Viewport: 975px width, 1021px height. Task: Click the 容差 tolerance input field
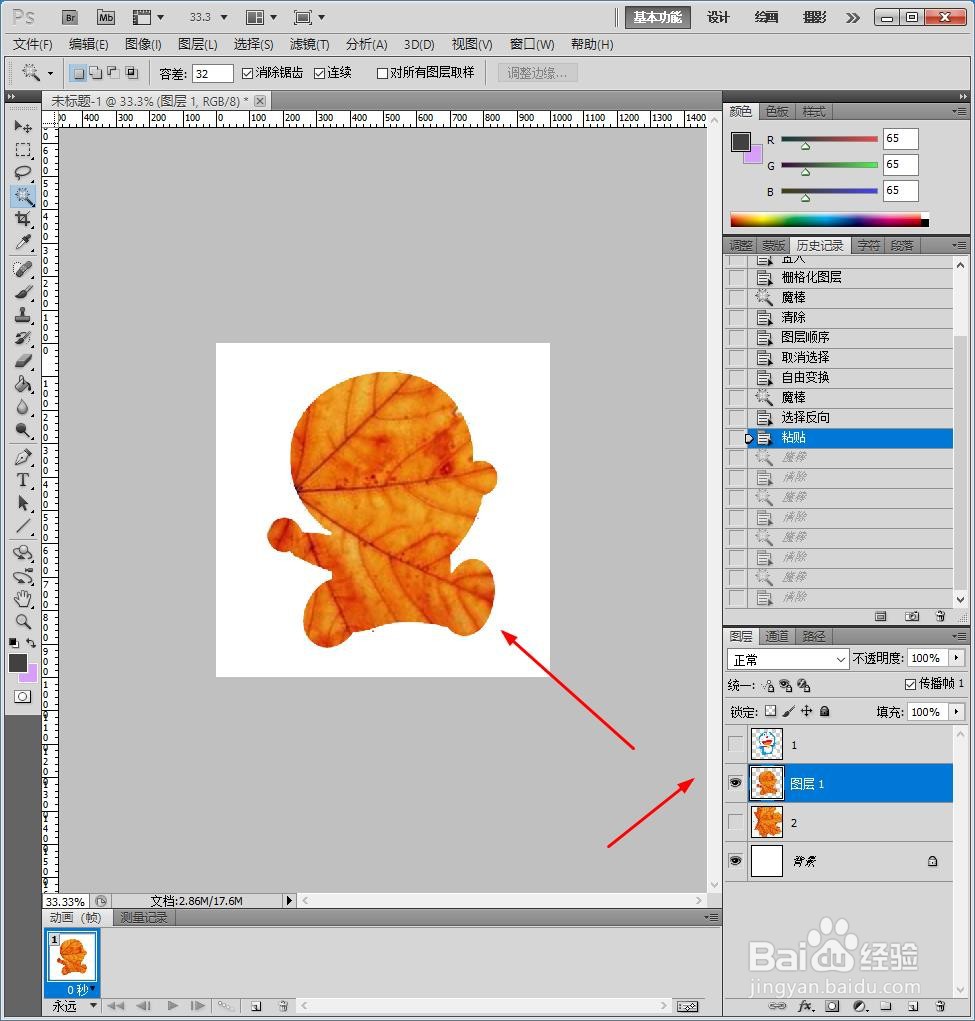[x=212, y=74]
